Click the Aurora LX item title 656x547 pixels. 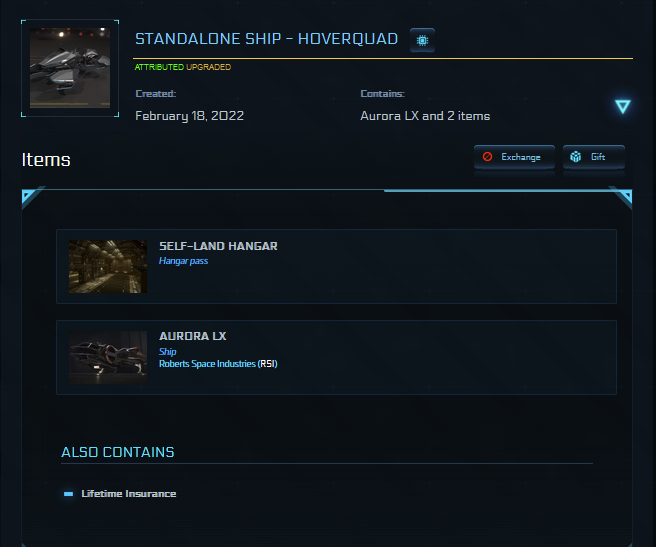(x=192, y=337)
